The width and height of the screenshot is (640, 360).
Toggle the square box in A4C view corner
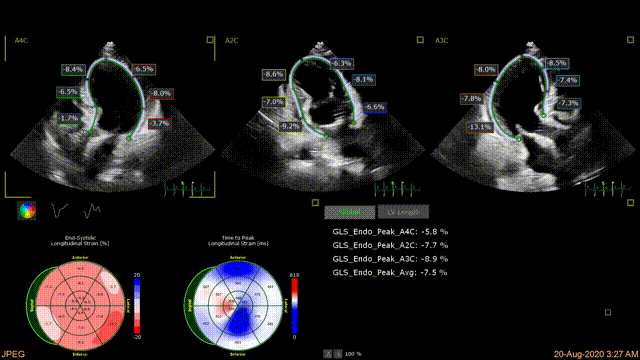click(210, 40)
